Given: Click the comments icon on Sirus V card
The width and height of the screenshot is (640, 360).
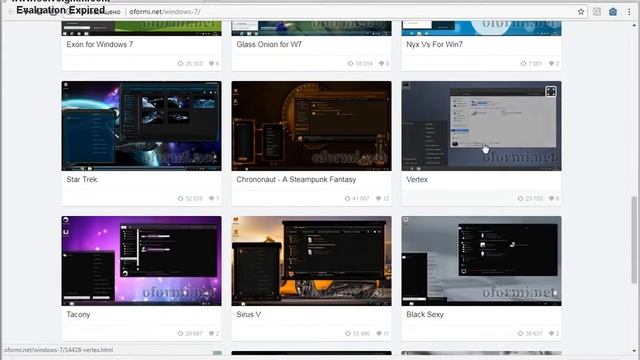Looking at the screenshot, I should [x=378, y=333].
